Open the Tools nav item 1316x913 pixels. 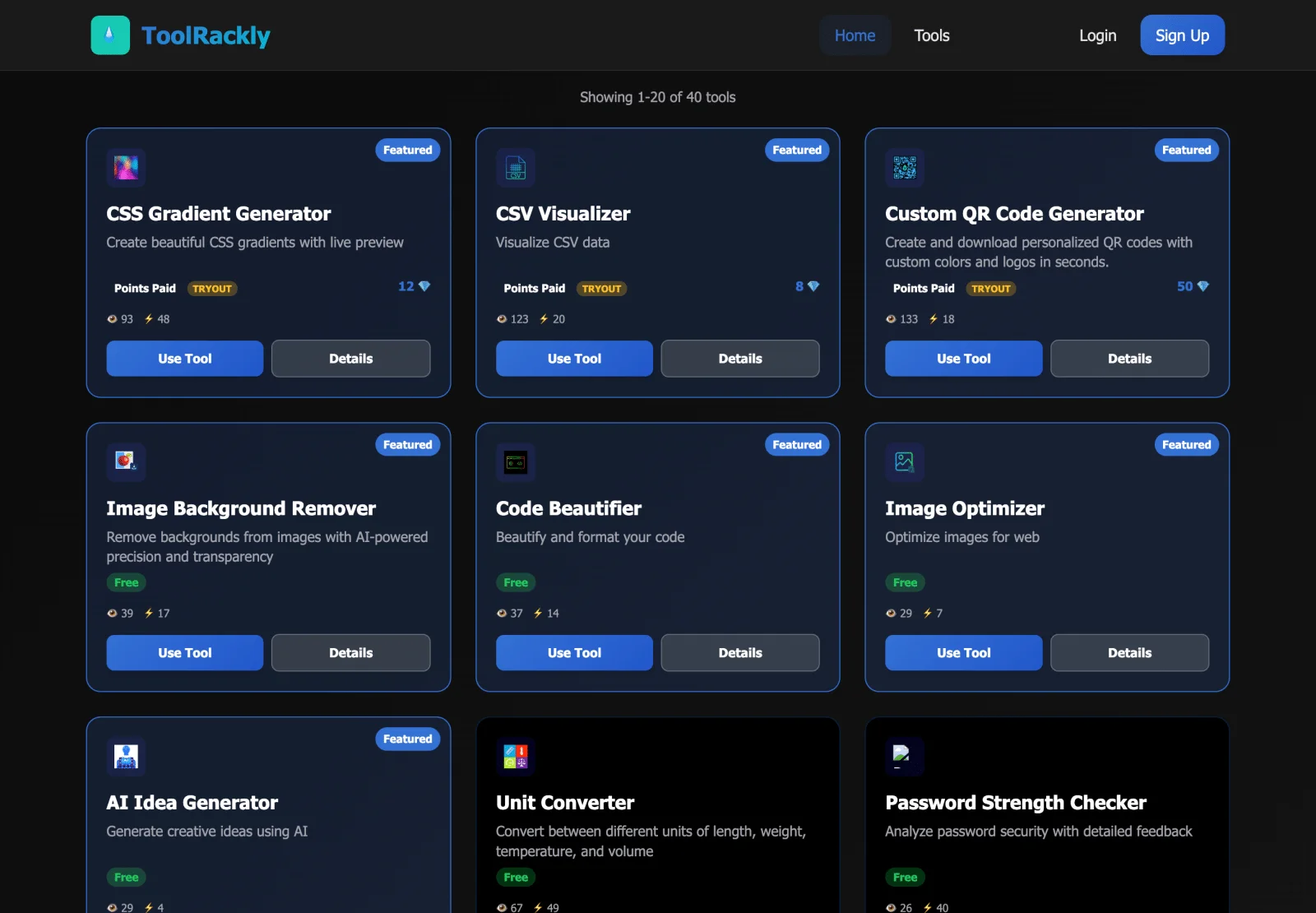(932, 35)
